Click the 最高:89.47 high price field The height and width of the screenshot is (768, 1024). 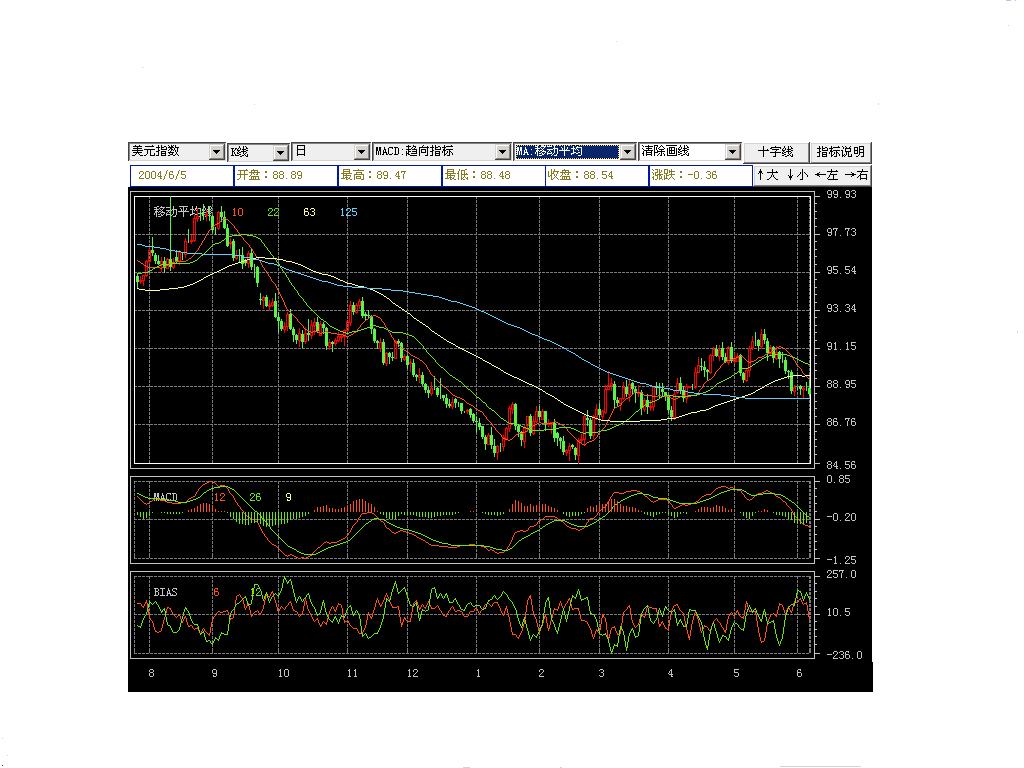coord(389,175)
